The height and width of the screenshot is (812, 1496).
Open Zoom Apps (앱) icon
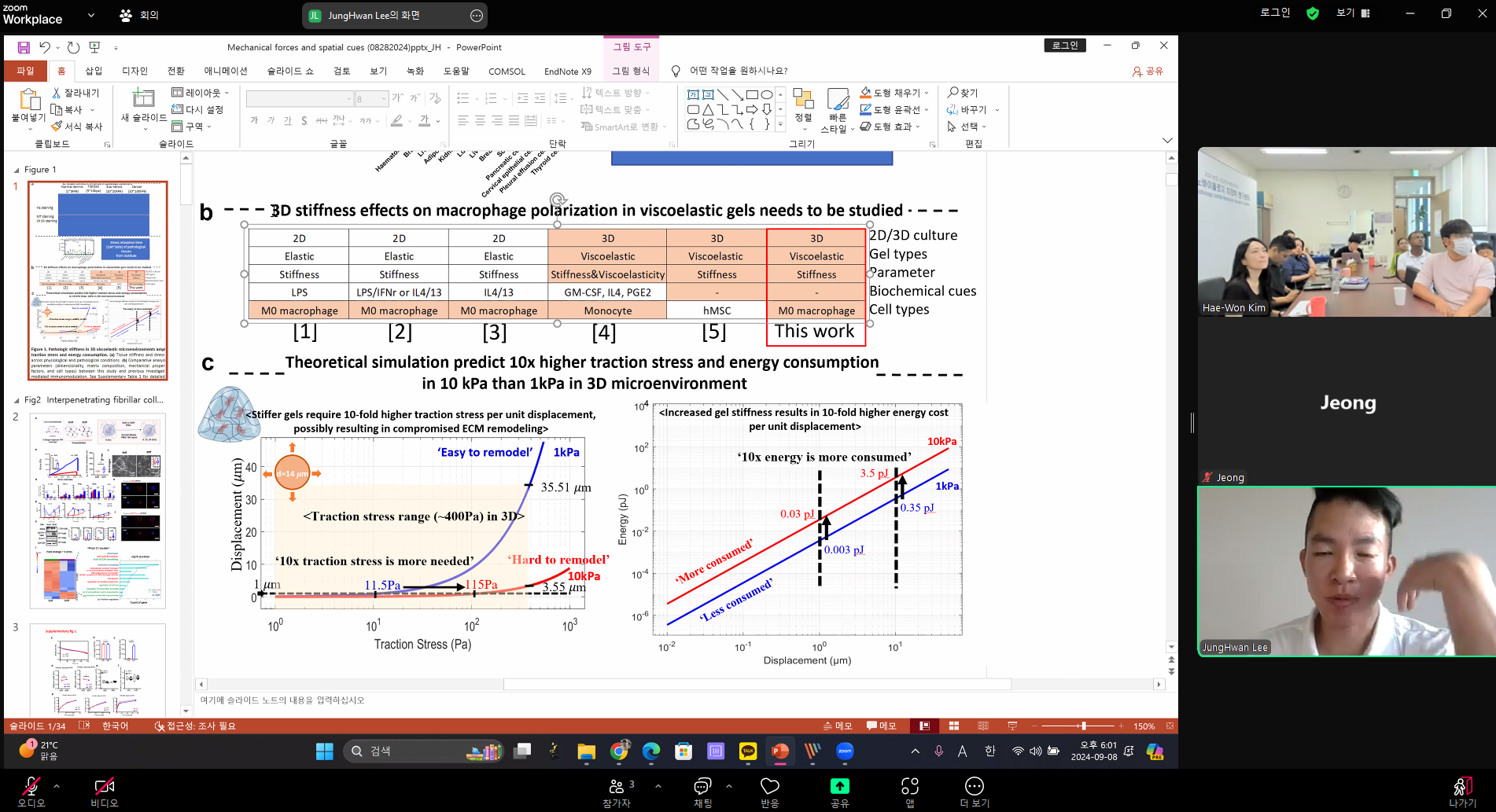pyautogui.click(x=910, y=792)
